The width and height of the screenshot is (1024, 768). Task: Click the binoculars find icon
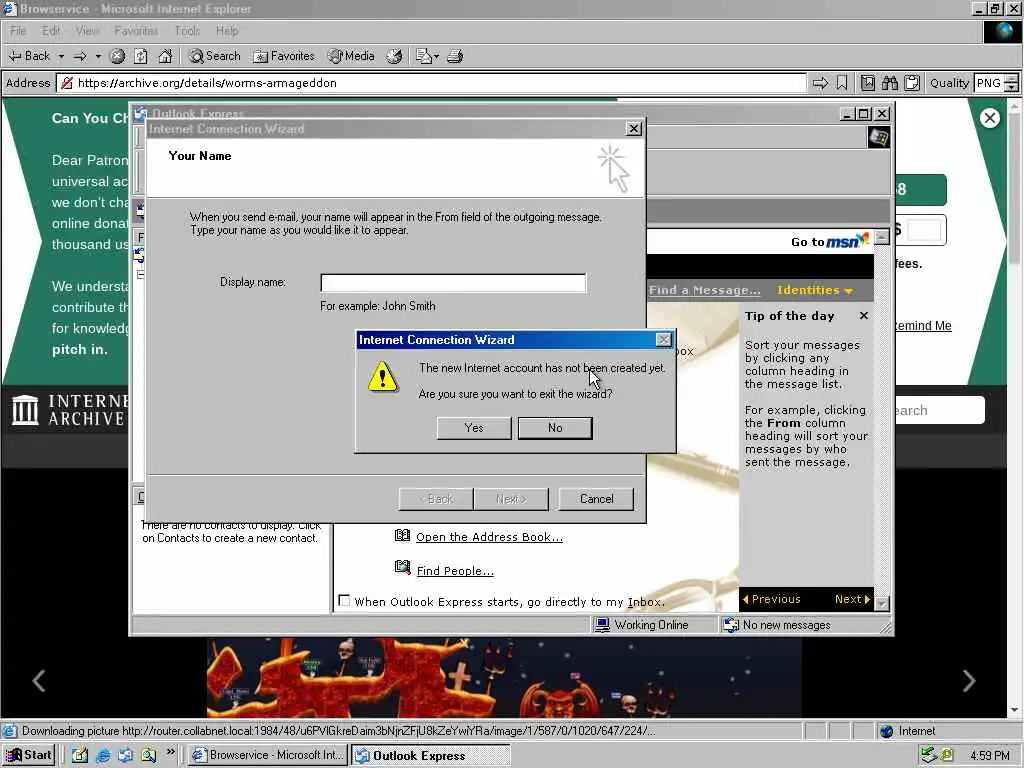(889, 83)
